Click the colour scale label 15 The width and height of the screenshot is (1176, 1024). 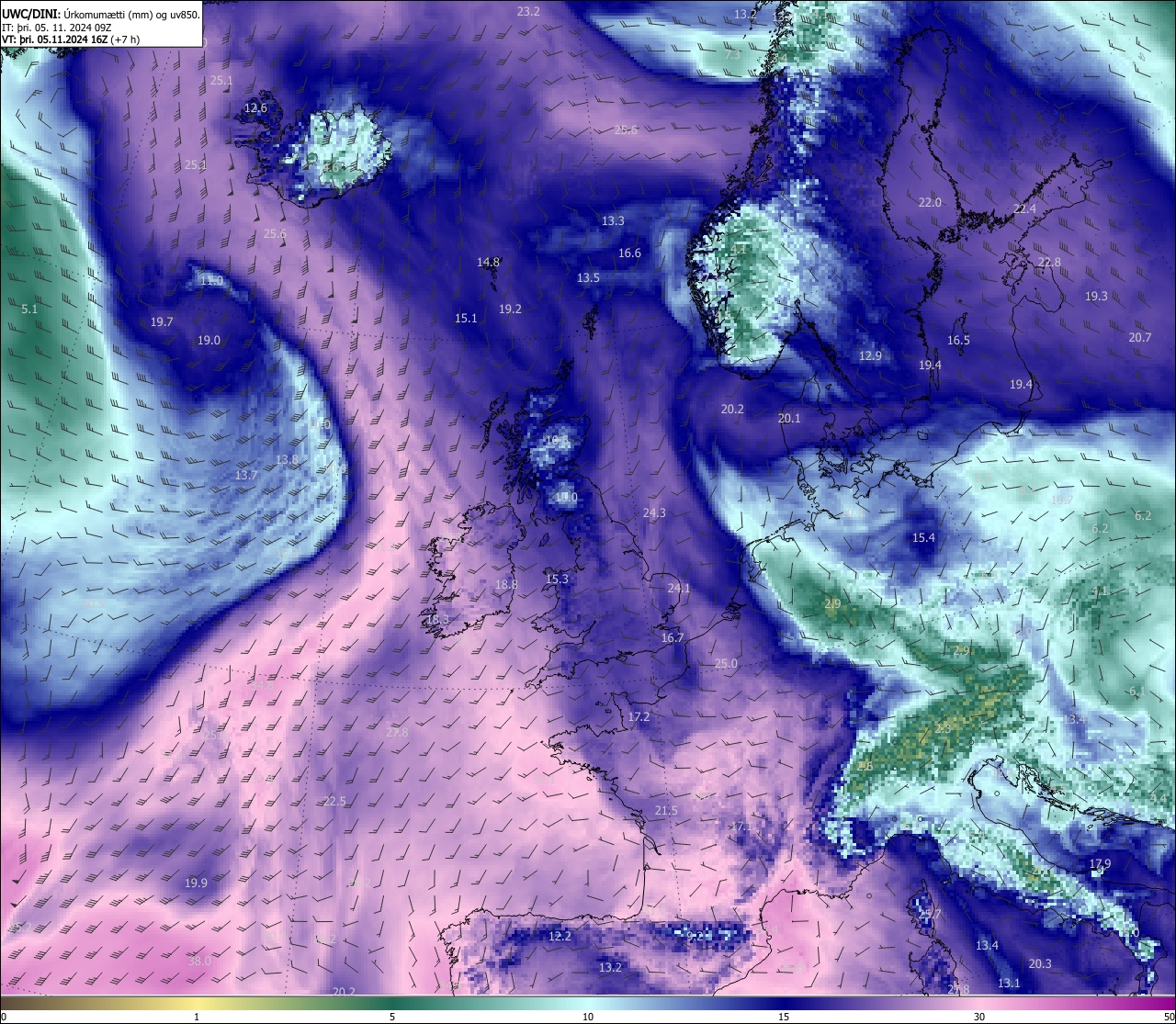click(x=784, y=1017)
